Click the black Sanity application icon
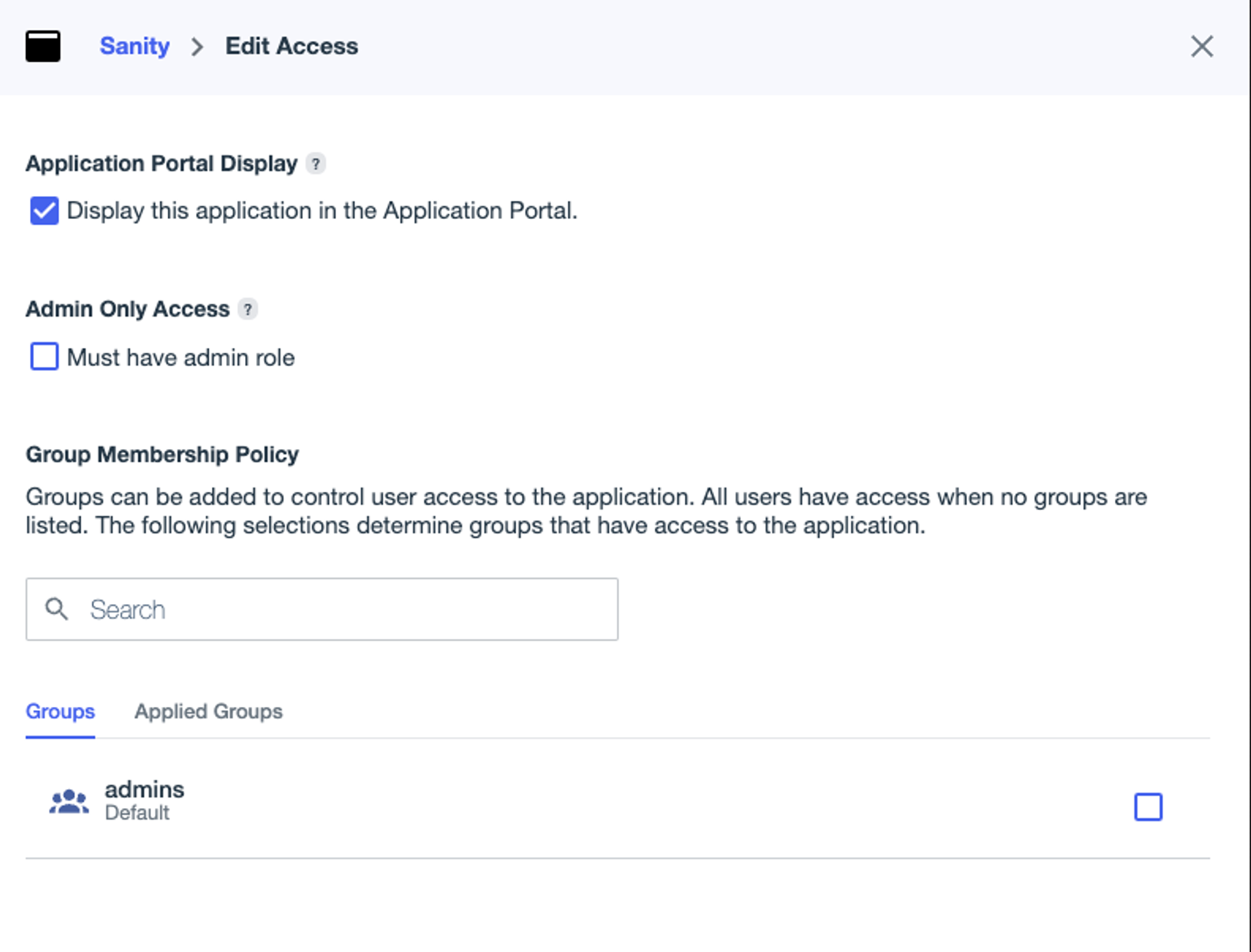Image resolution: width=1251 pixels, height=952 pixels. [43, 46]
